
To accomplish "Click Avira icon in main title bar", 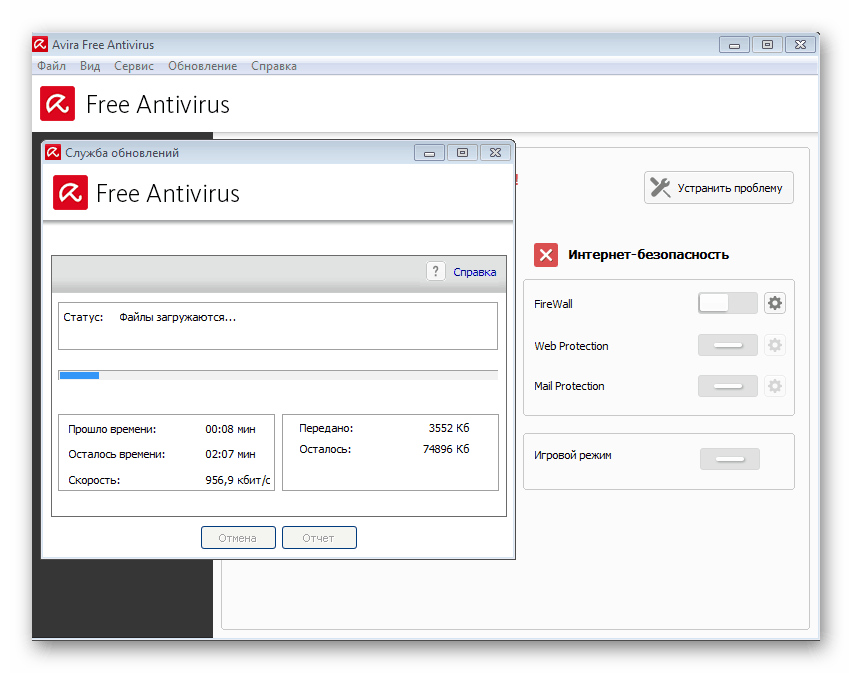I will pos(40,45).
